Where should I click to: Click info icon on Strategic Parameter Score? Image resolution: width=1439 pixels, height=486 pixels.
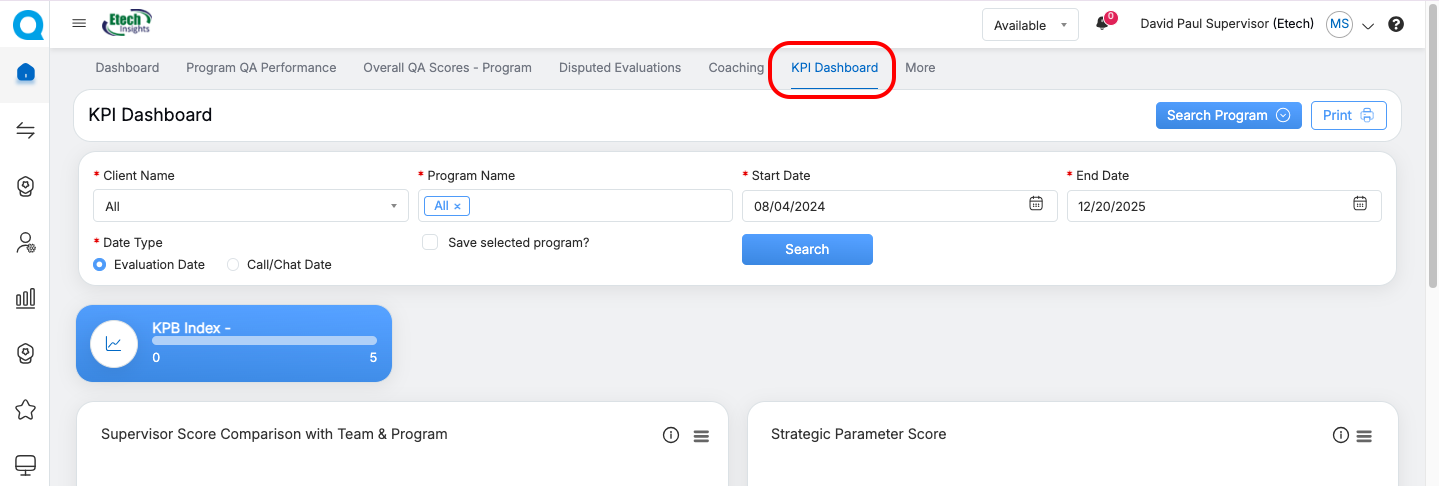[1341, 435]
